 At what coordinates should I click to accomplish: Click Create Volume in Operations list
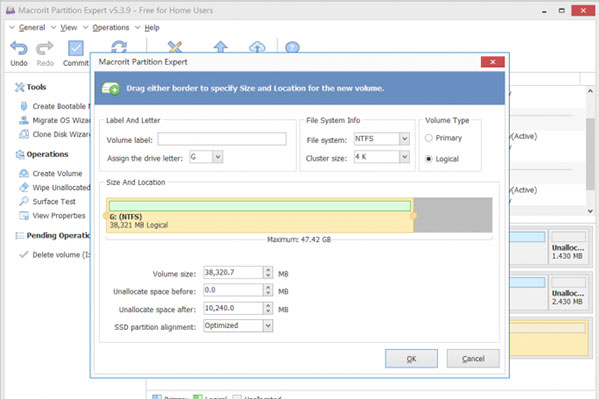(x=57, y=173)
